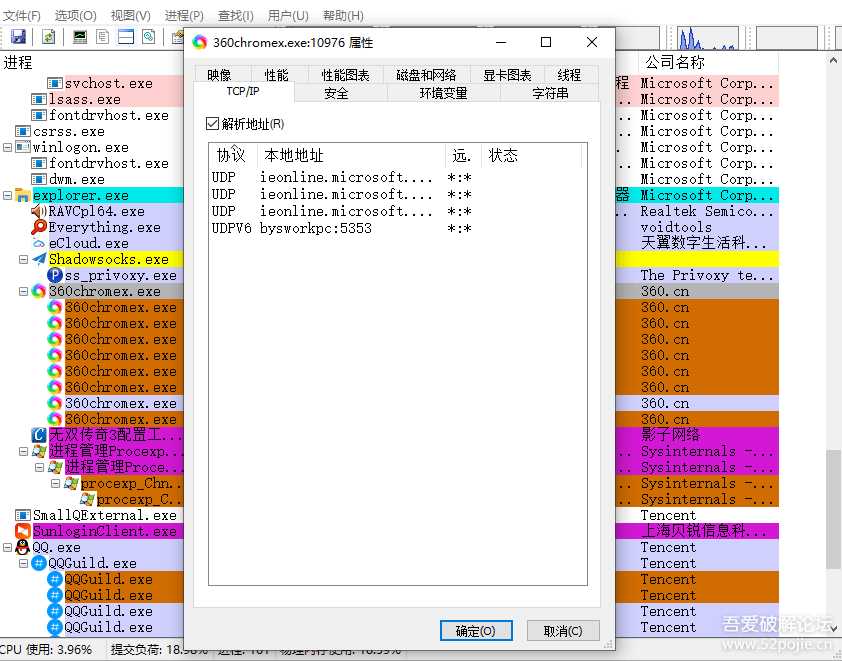Screen dimensions: 842x661
Task: Click the Shadowsocks.exe paper airplane icon
Action: click(x=40, y=259)
